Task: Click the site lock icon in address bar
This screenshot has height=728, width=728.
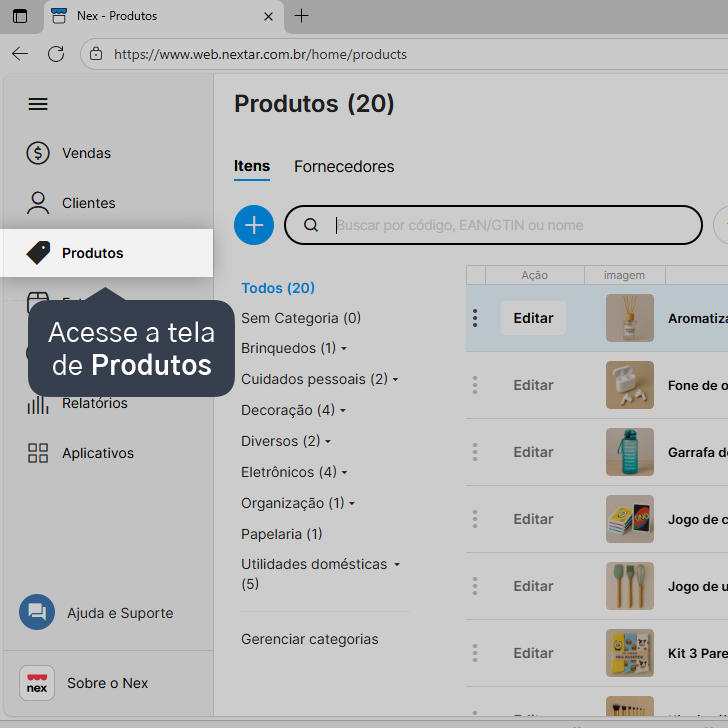Action: tap(96, 54)
